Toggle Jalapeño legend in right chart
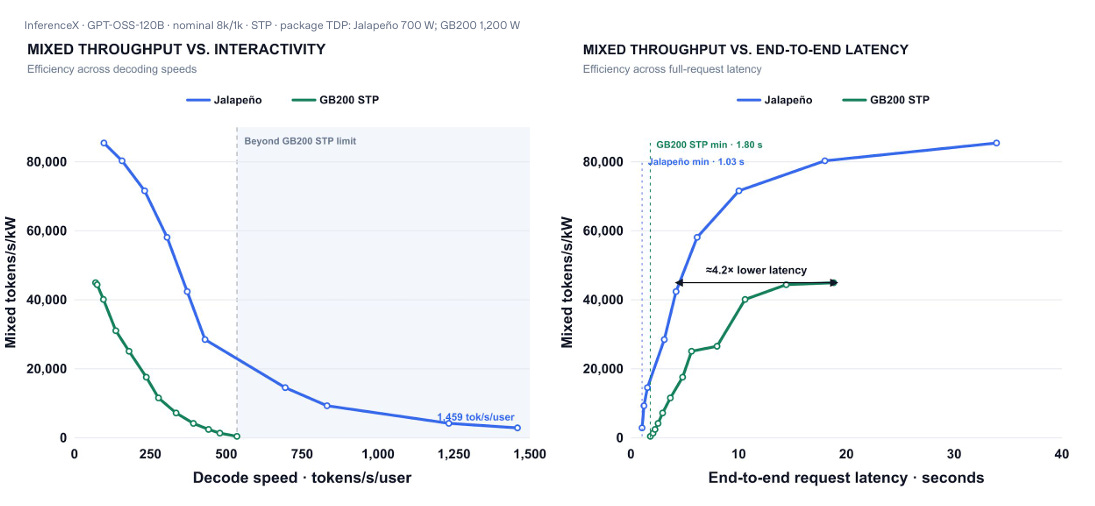1095x506 pixels. click(x=774, y=100)
